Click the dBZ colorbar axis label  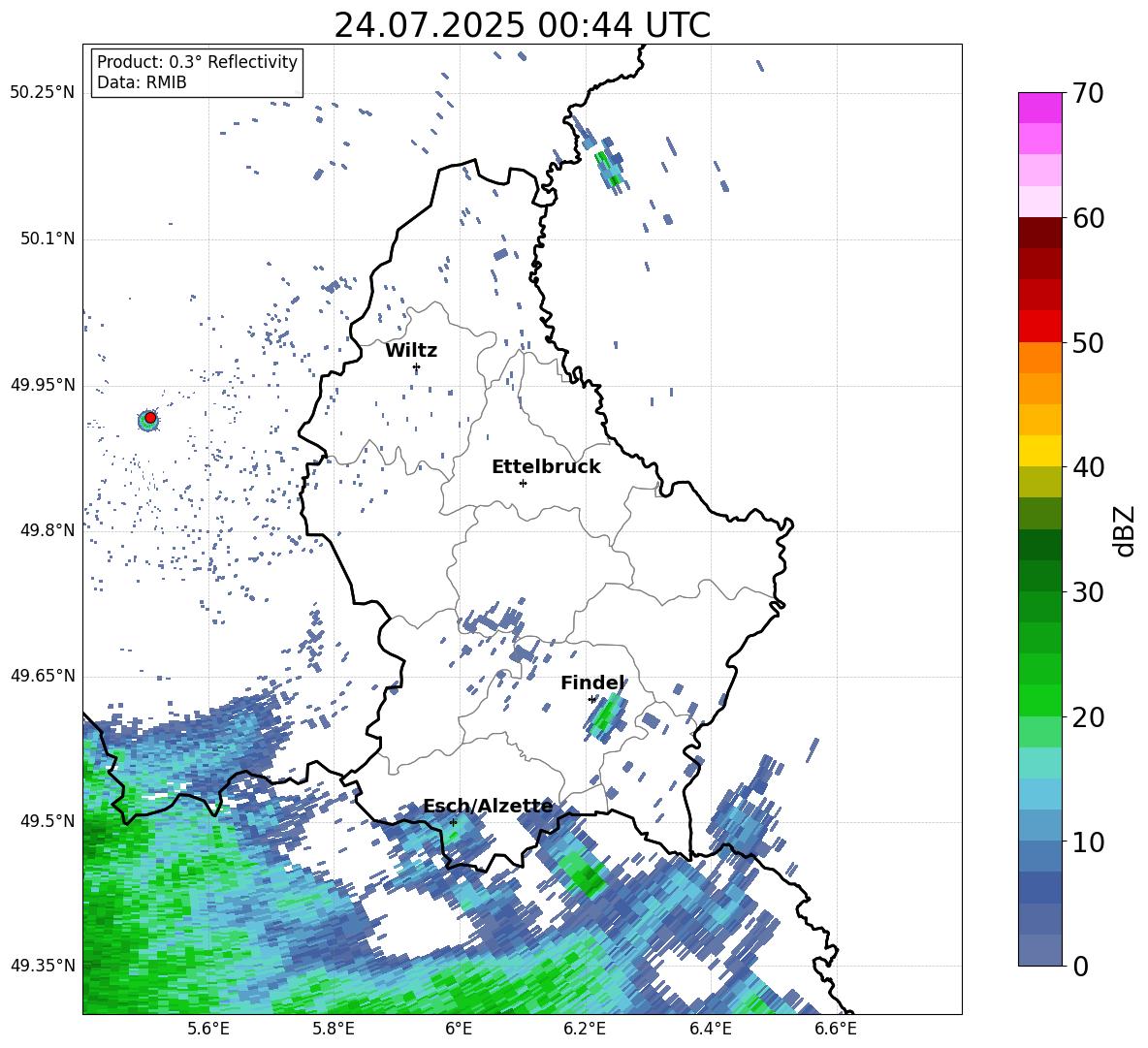click(1126, 530)
